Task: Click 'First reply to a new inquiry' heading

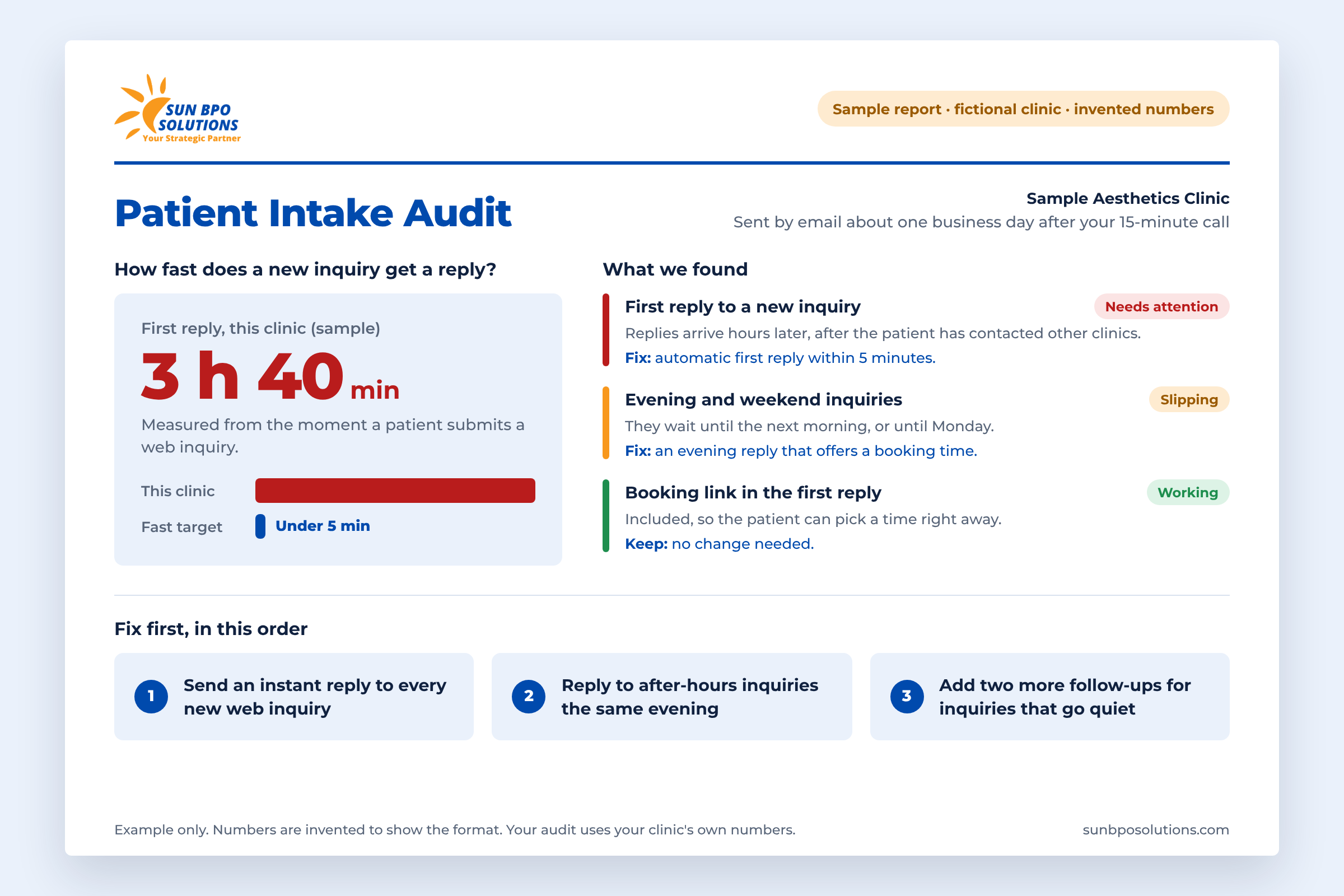Action: point(743,306)
